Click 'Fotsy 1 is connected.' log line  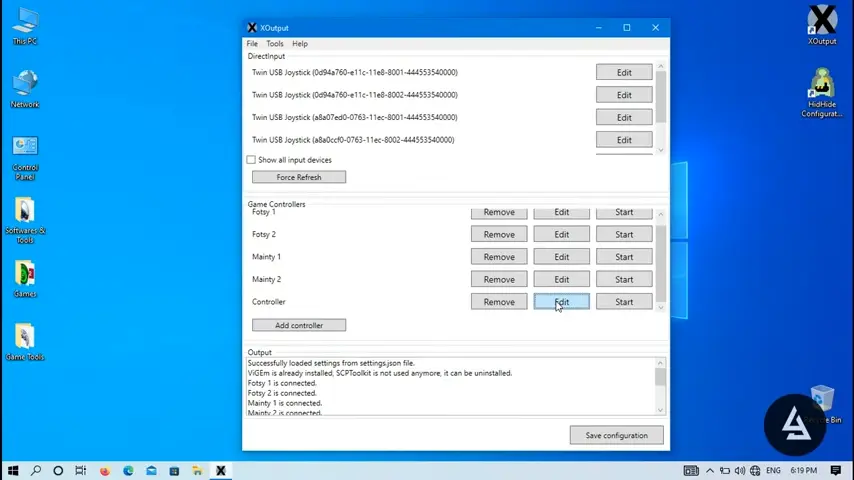[282, 383]
